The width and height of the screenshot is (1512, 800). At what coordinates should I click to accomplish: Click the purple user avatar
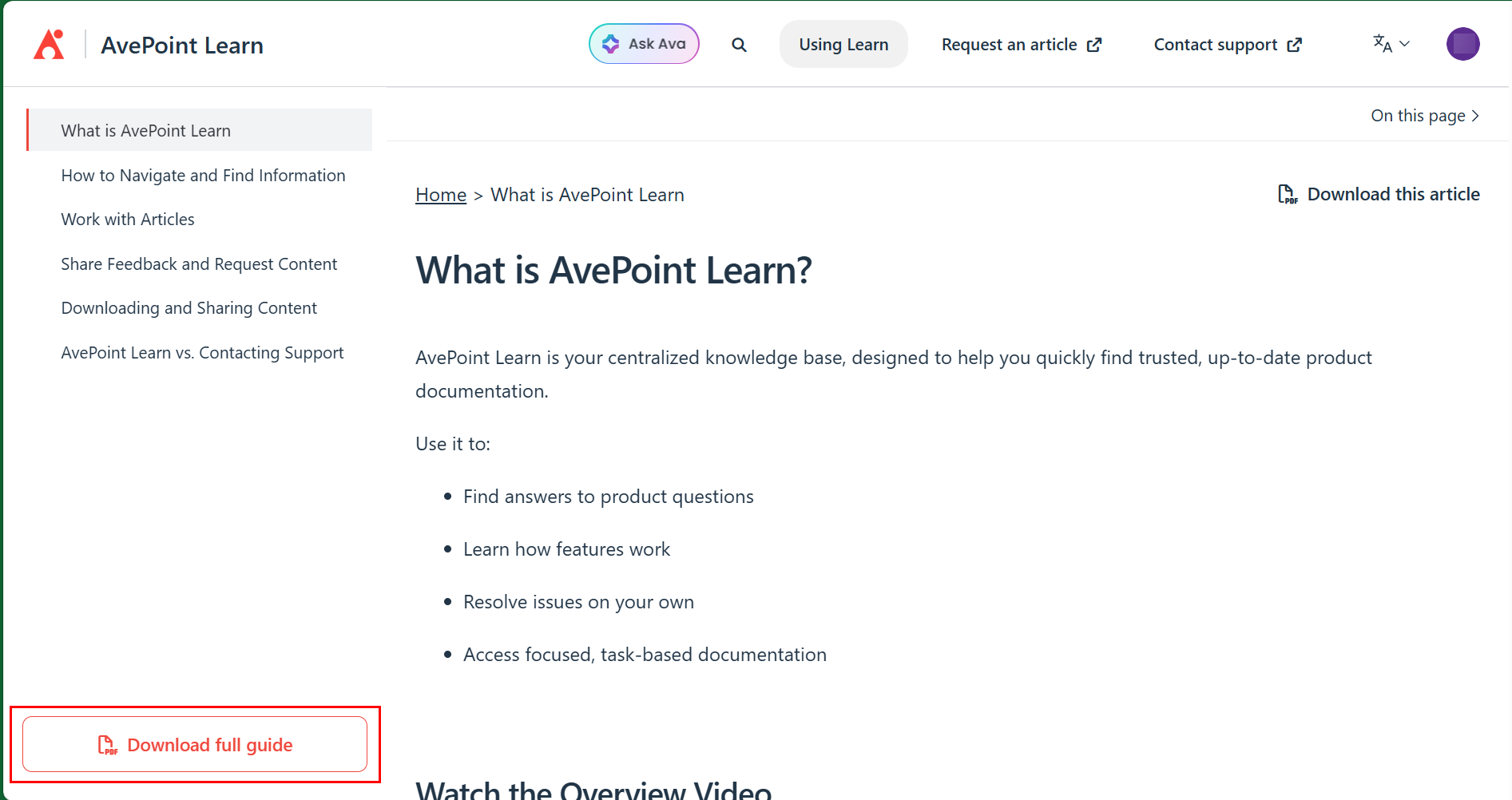tap(1463, 44)
